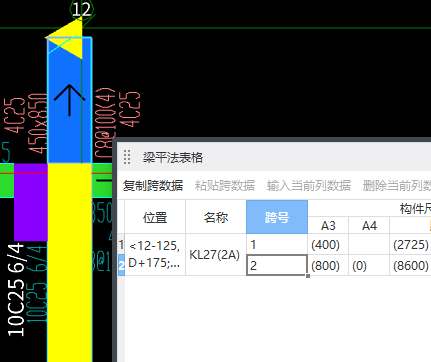Viewport: 431px width, 362px height.
Task: Click the empty A4 cell in row 1
Action: (x=369, y=244)
